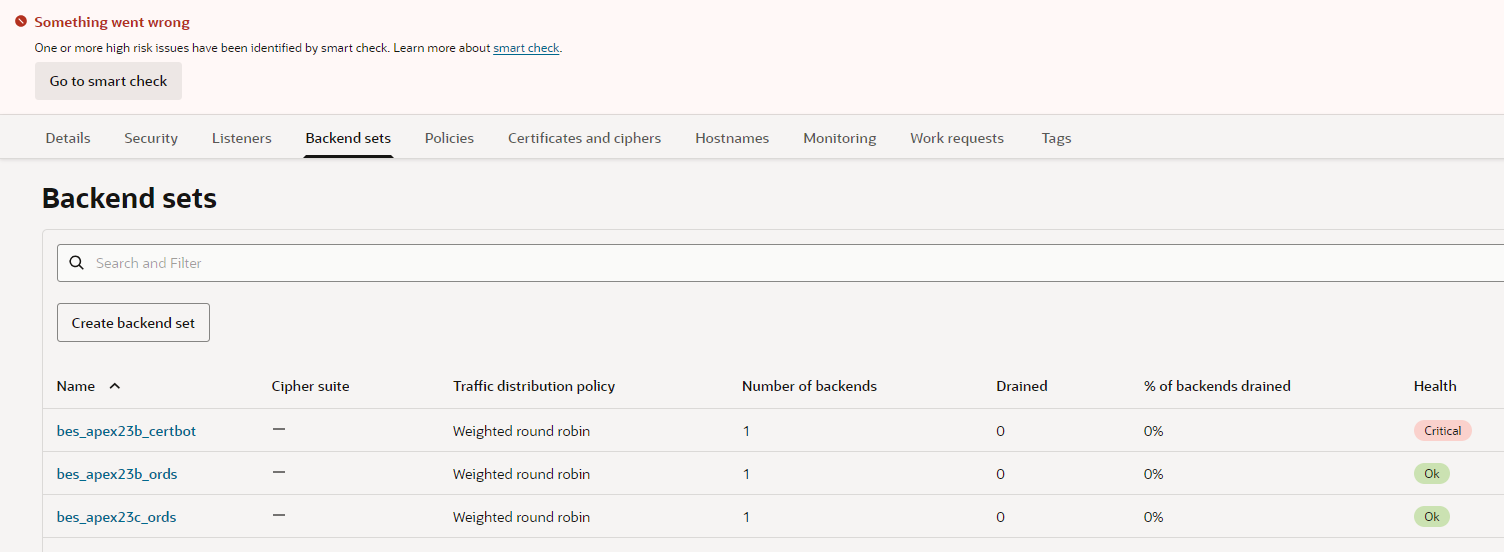Open Certificates and ciphers tab
The image size is (1504, 552).
click(584, 138)
